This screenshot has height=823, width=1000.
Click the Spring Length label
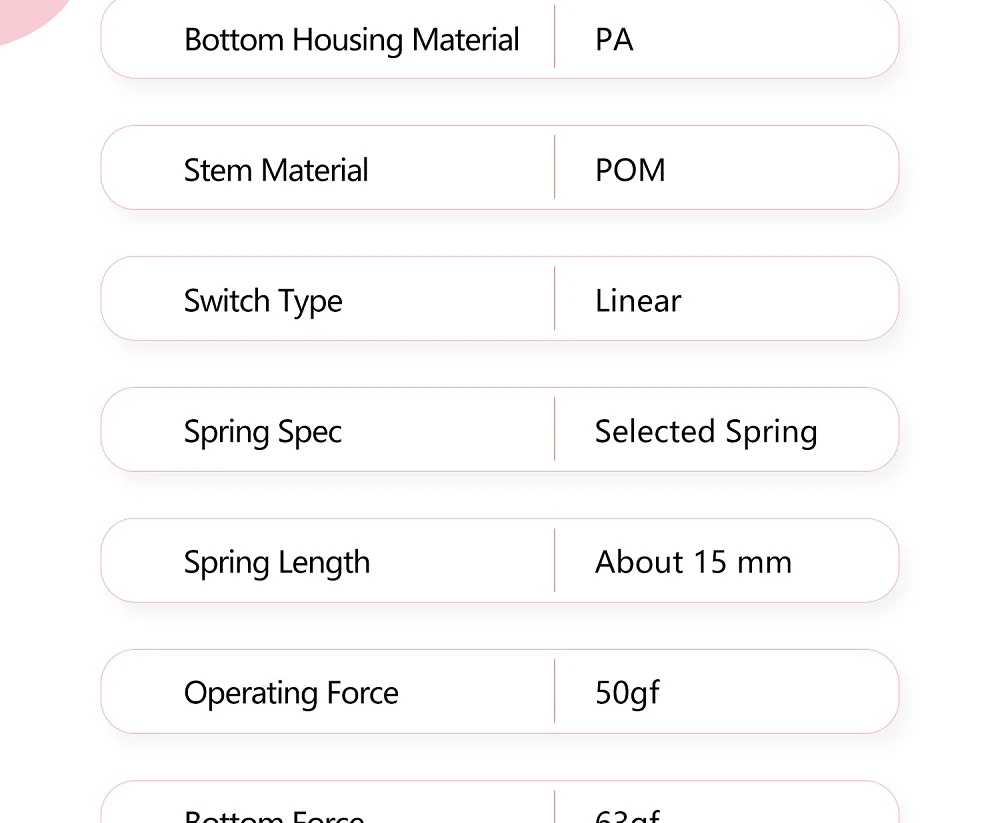coord(277,563)
